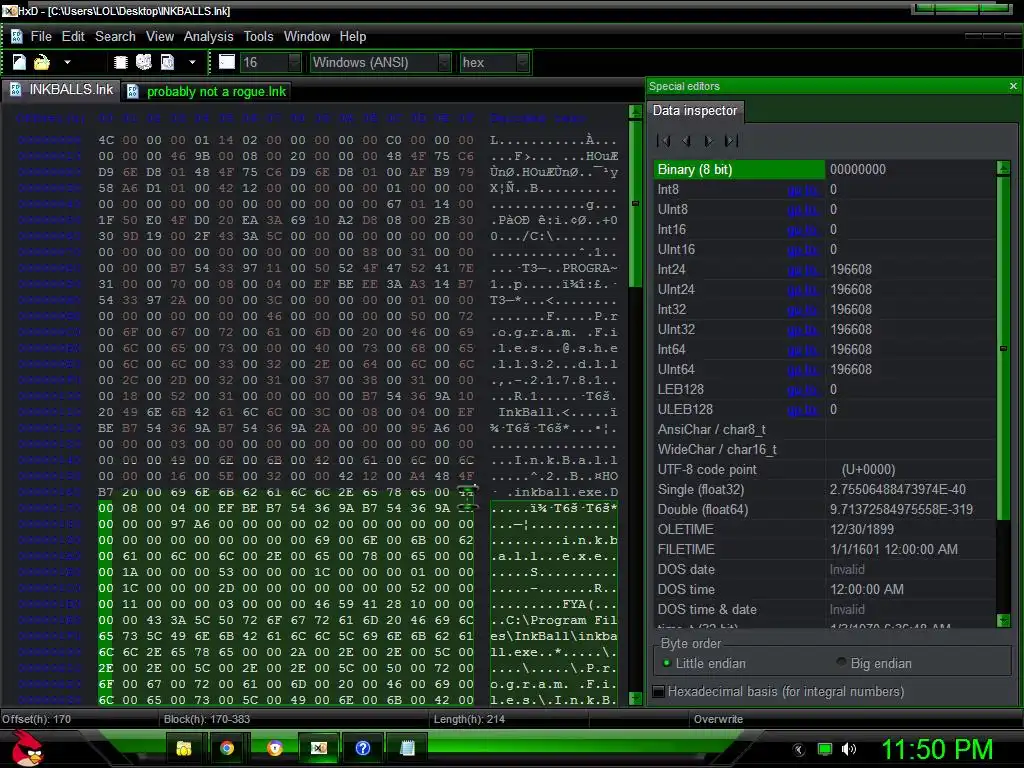Click the OLETIME value 12/30/1899
Viewport: 1024px width, 768px height.
pos(862,530)
